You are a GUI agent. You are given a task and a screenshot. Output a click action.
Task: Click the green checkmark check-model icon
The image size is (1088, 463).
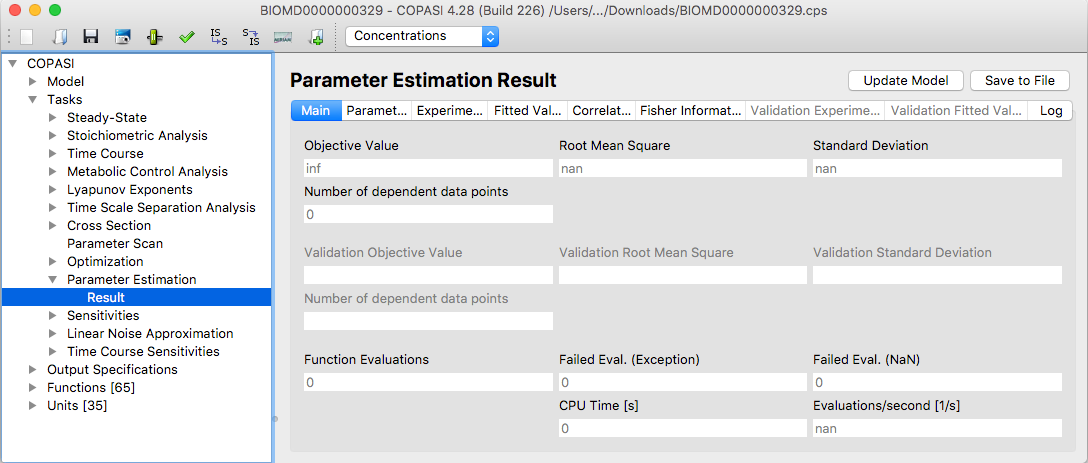coord(187,37)
